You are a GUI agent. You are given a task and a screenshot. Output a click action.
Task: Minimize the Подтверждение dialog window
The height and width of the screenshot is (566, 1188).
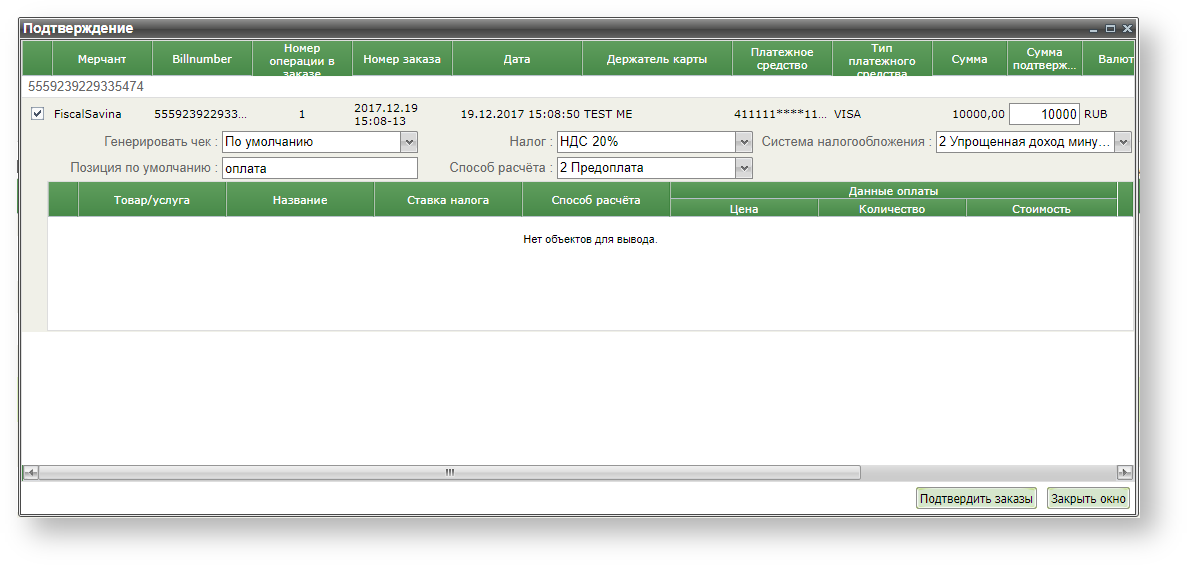click(x=1095, y=29)
